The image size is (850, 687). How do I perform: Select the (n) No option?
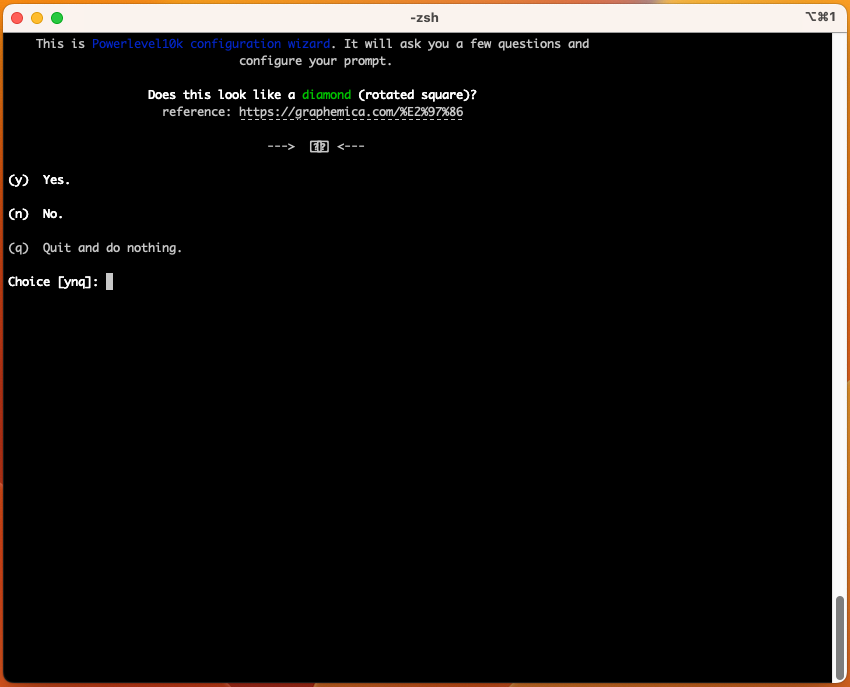[36, 214]
